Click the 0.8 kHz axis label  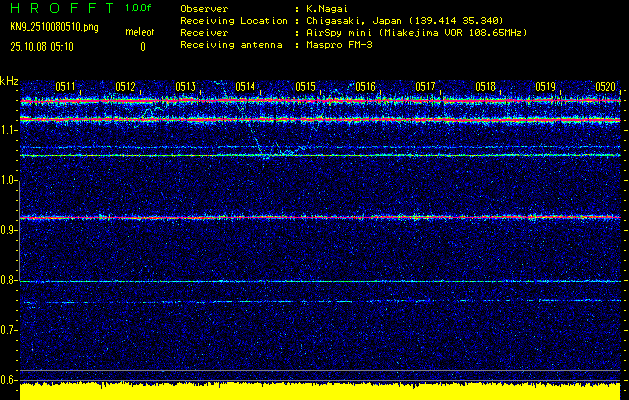point(9,280)
